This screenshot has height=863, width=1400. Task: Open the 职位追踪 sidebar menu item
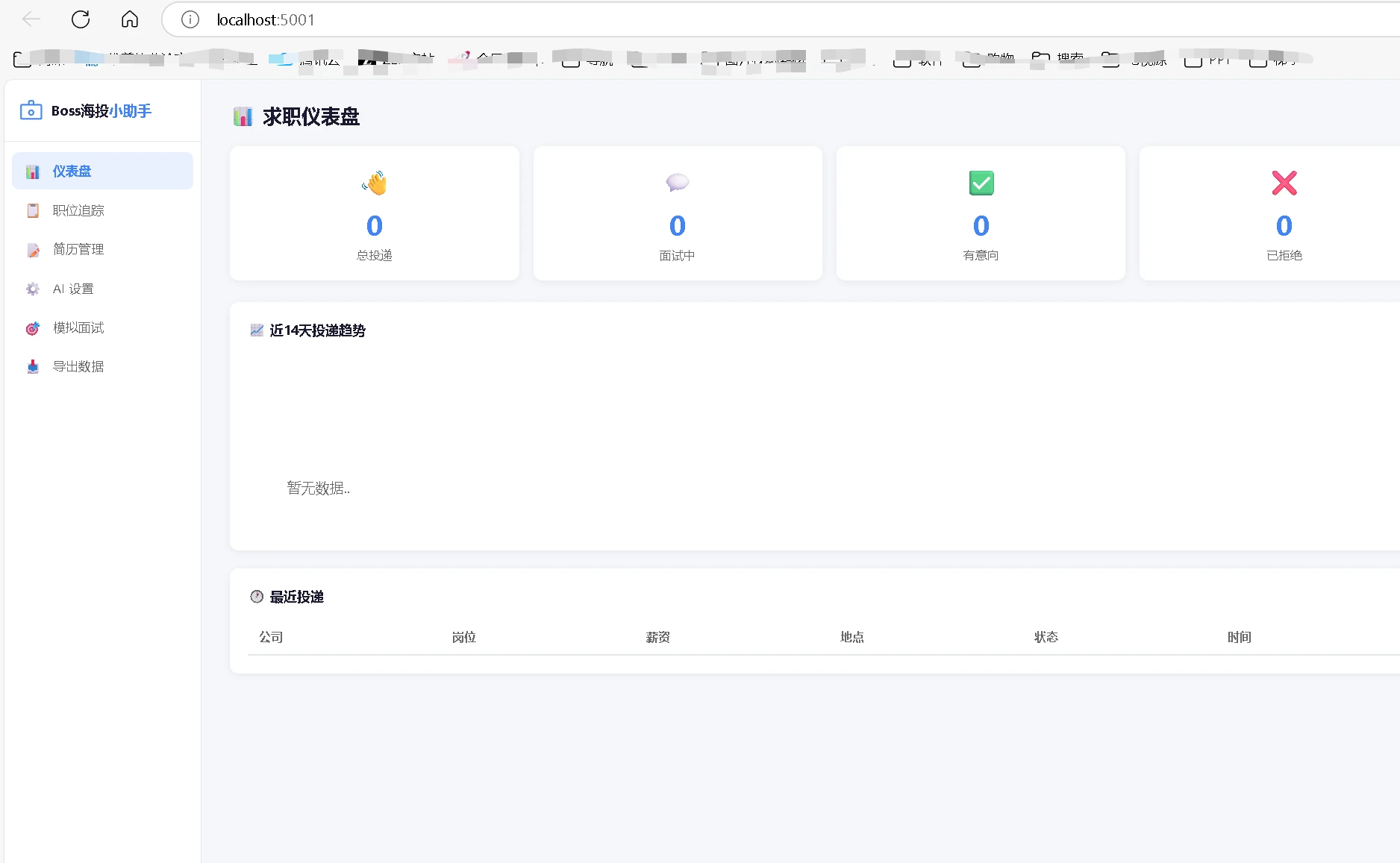[102, 210]
